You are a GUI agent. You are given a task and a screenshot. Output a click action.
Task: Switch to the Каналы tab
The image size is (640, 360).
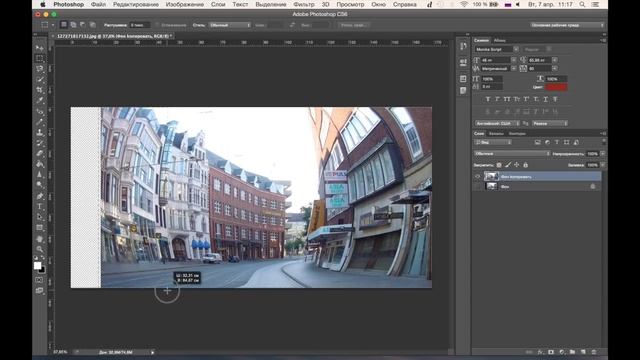tap(496, 133)
